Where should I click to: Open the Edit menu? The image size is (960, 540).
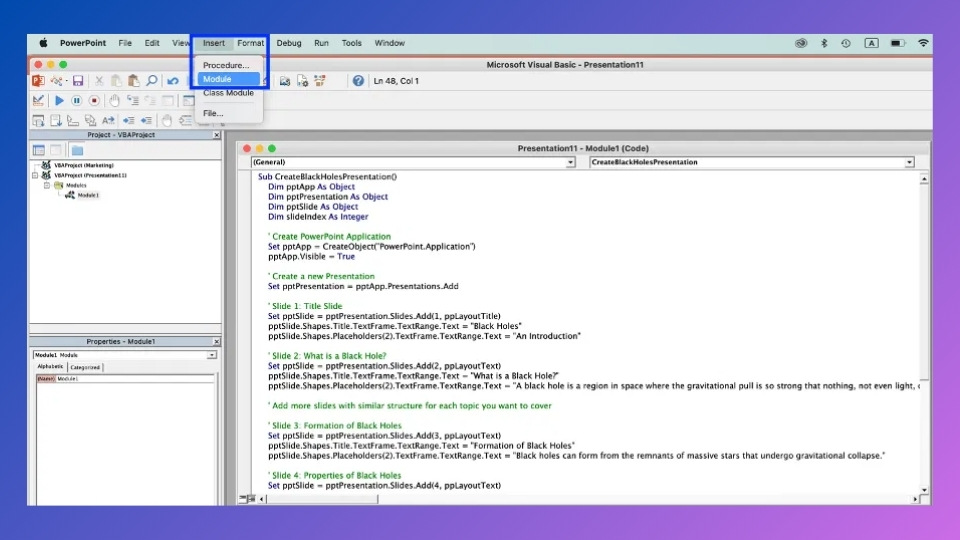(x=152, y=43)
